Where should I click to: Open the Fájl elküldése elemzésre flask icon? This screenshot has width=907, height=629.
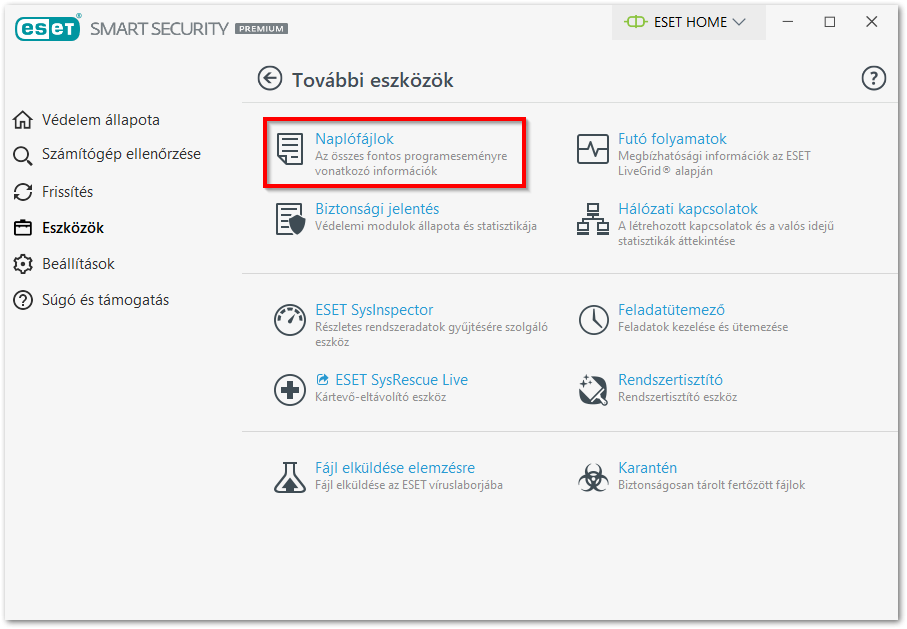290,478
